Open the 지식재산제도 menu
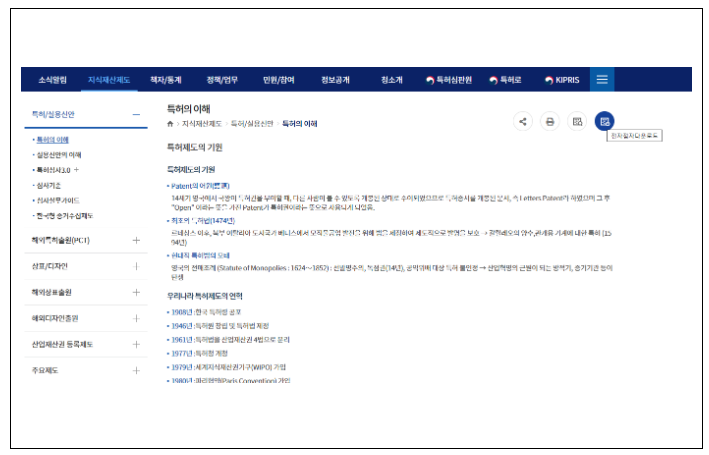The width and height of the screenshot is (709, 455). (109, 80)
